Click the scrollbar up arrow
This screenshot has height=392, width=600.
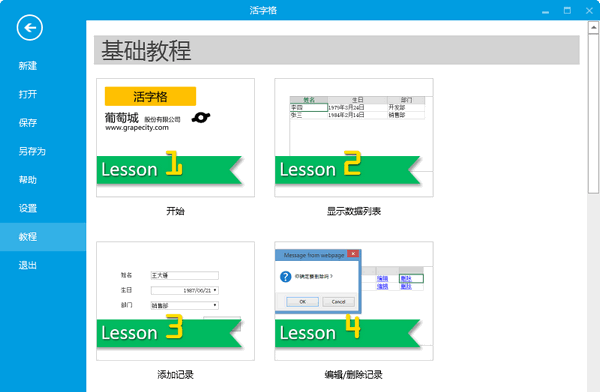tap(593, 28)
